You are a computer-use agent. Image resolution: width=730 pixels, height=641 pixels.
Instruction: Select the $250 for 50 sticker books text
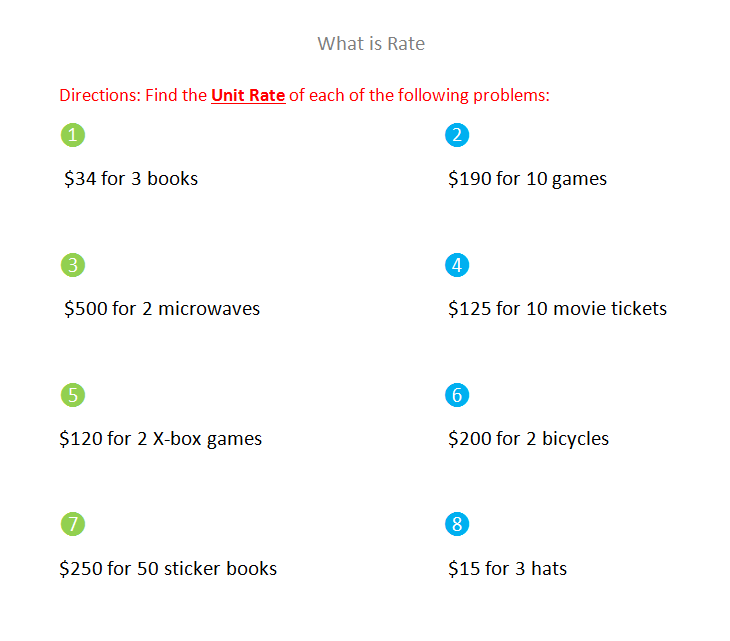168,568
